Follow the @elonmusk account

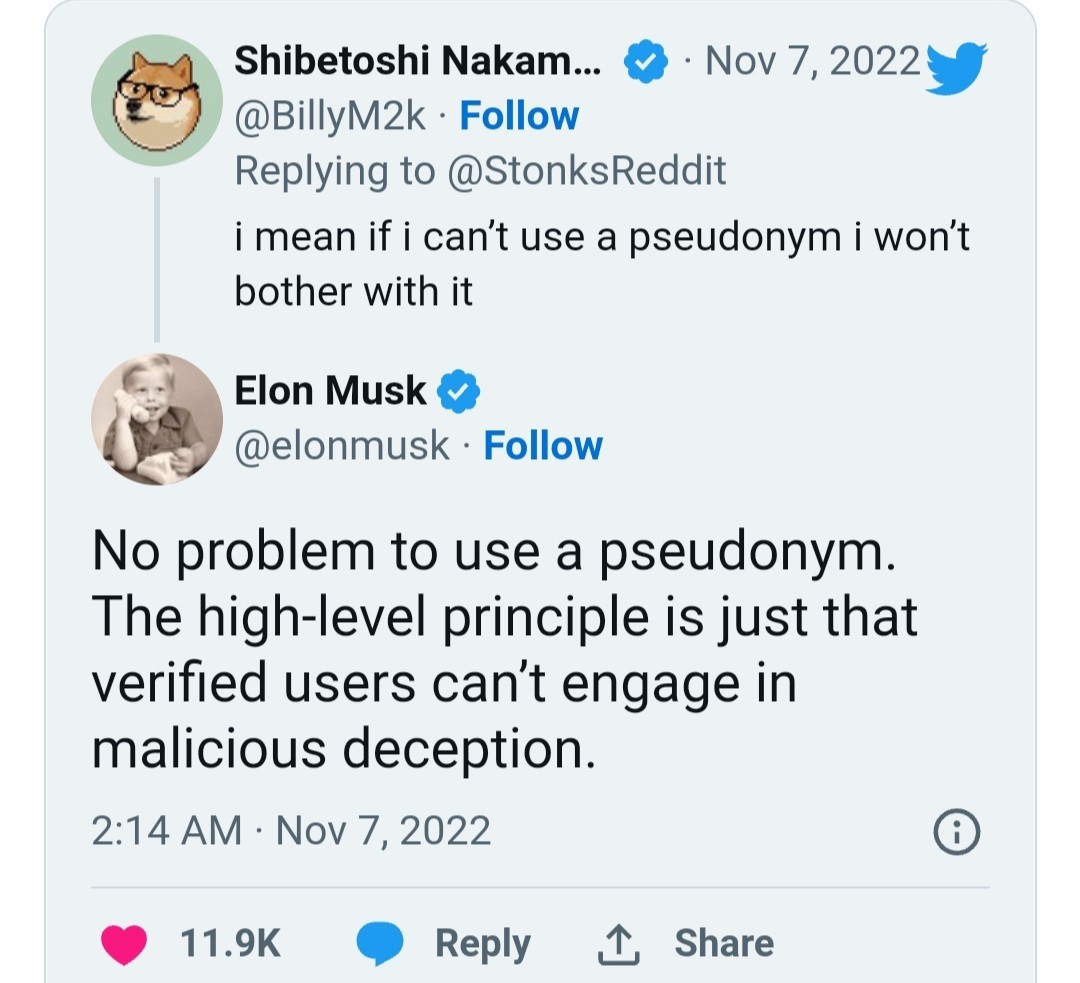(x=543, y=446)
